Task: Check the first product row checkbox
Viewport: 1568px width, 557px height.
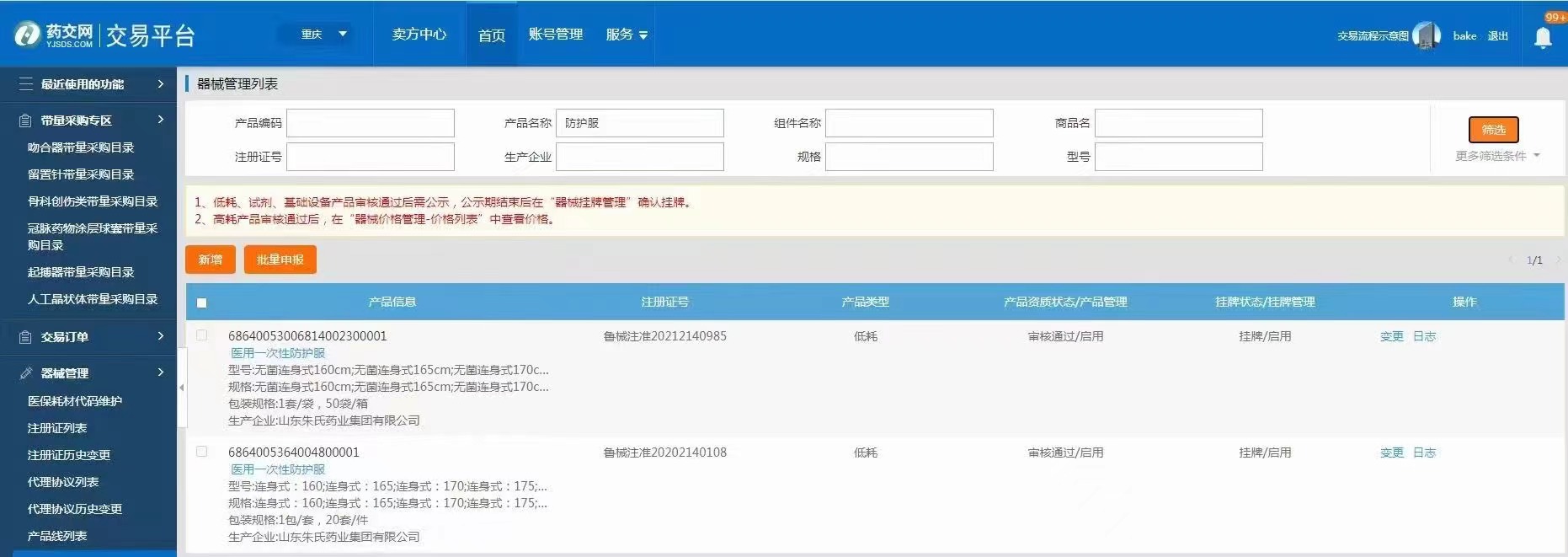Action: click(201, 335)
